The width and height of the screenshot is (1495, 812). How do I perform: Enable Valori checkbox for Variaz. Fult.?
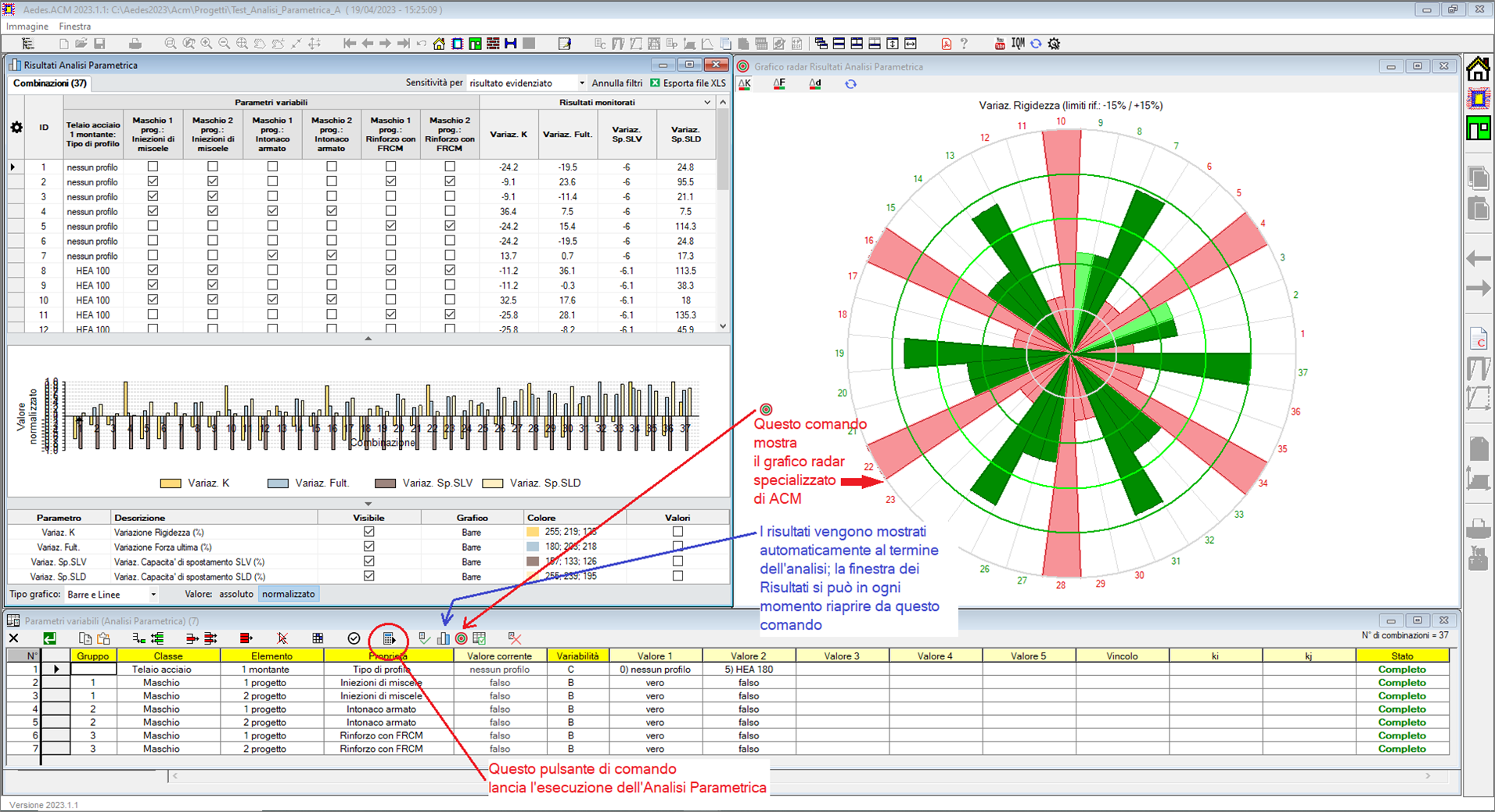point(677,547)
